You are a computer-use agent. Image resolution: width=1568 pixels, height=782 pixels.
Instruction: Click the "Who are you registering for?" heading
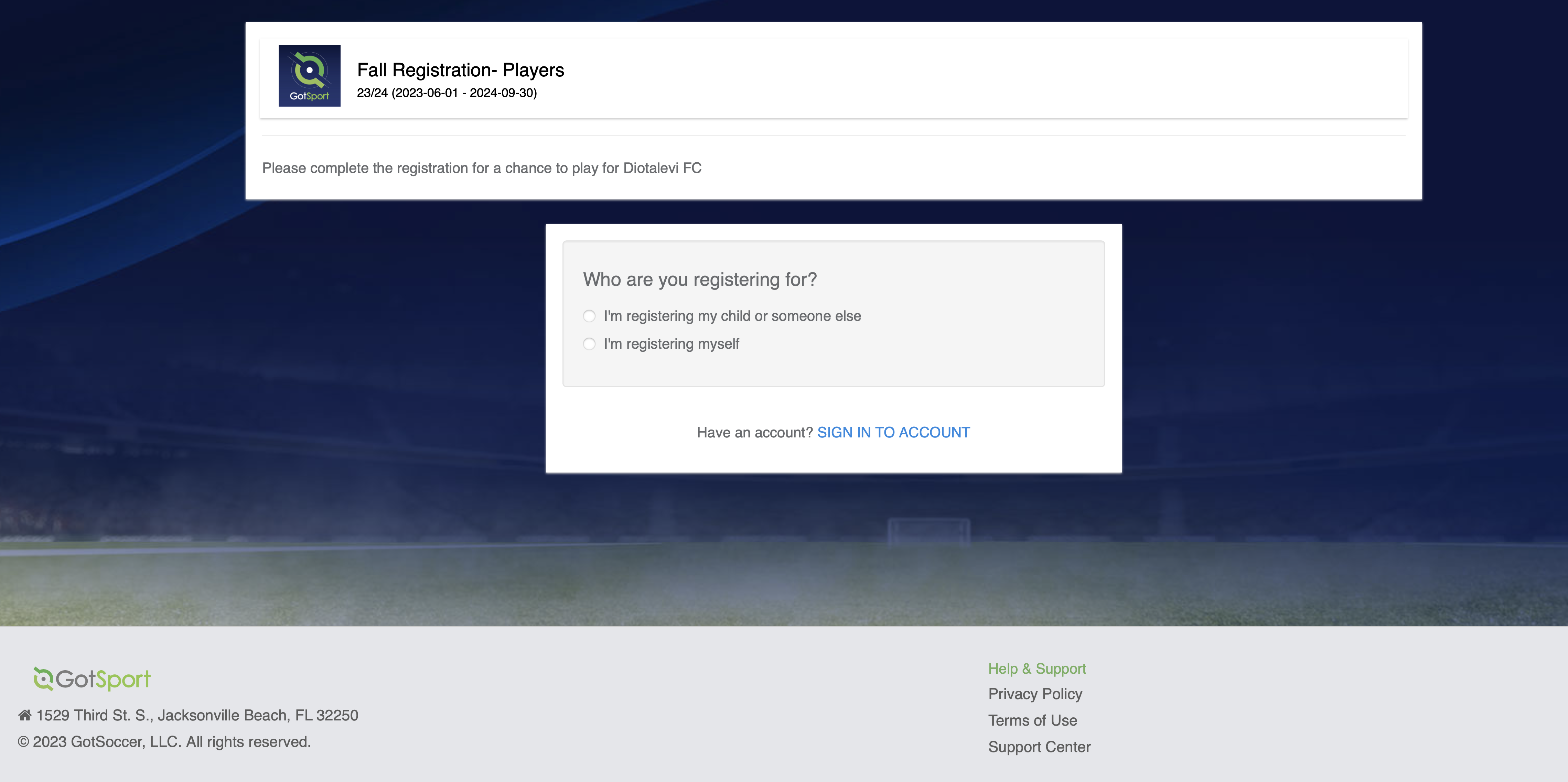[699, 279]
